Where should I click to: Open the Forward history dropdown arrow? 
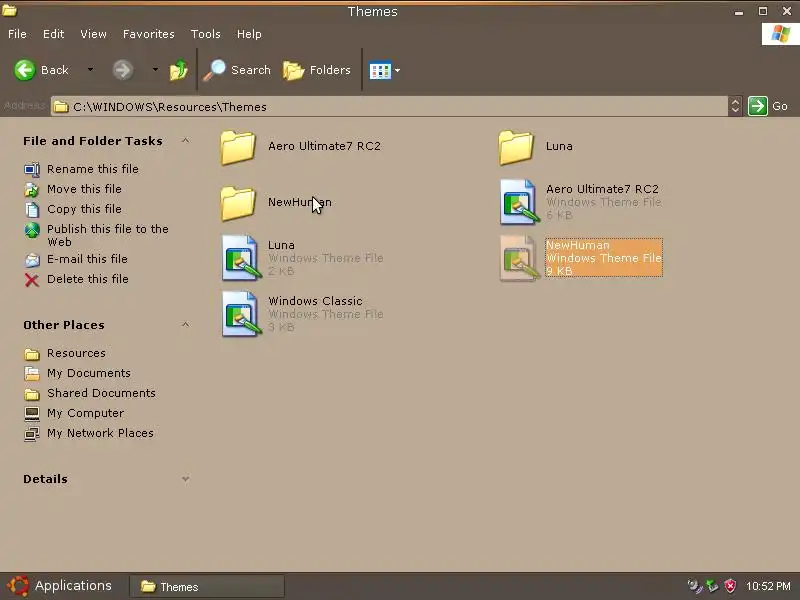tap(155, 69)
